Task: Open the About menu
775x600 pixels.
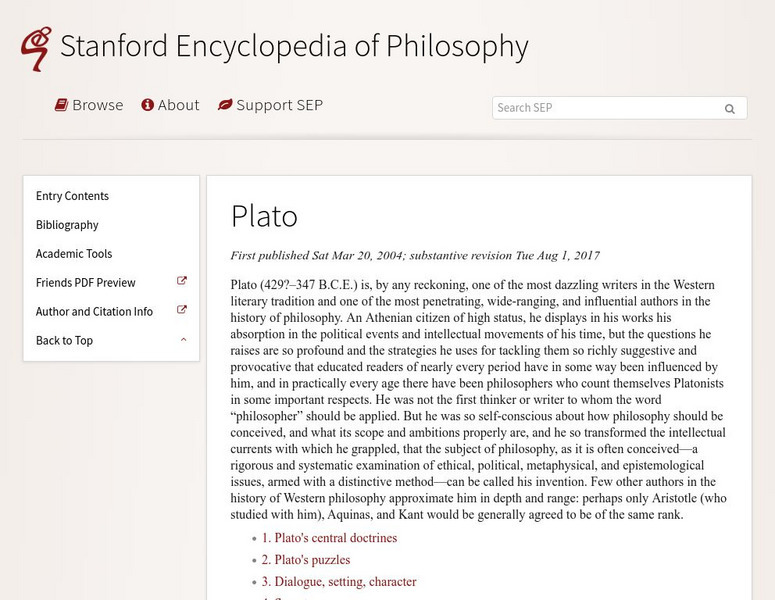Action: 171,105
